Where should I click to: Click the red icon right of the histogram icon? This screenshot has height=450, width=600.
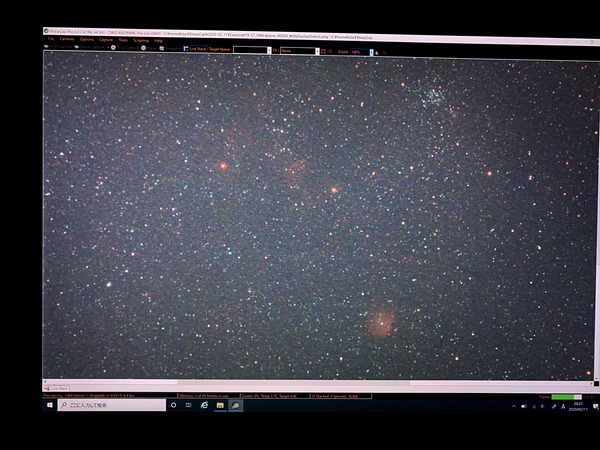[384, 52]
